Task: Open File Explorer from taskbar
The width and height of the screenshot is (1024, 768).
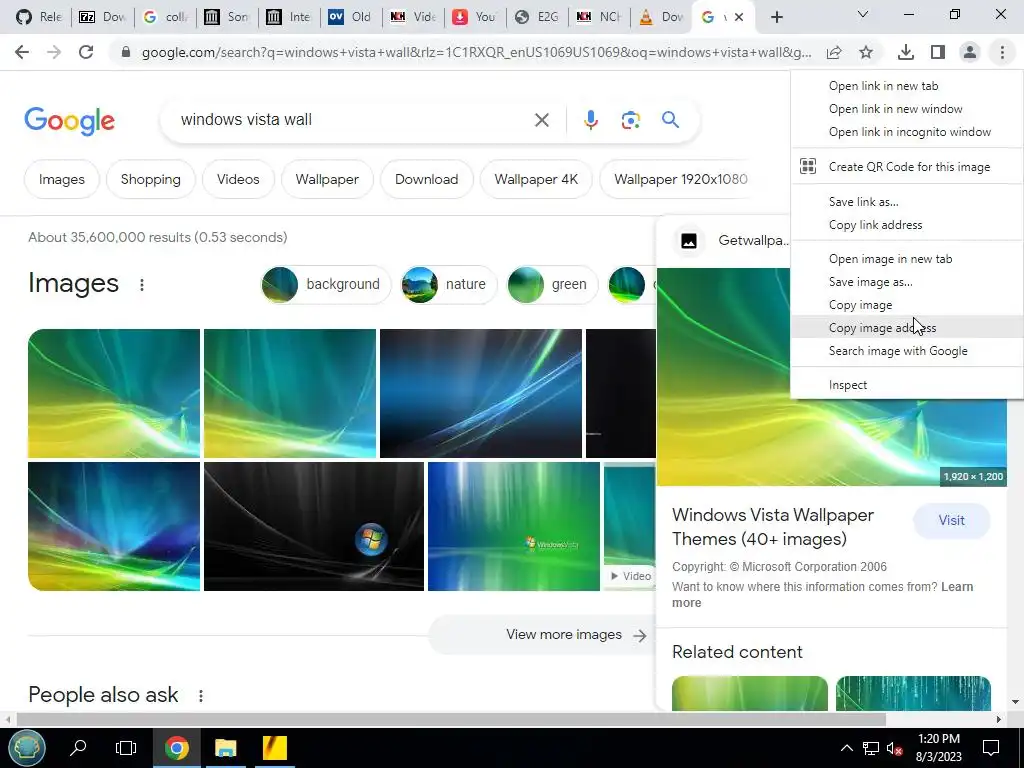Action: coord(225,748)
